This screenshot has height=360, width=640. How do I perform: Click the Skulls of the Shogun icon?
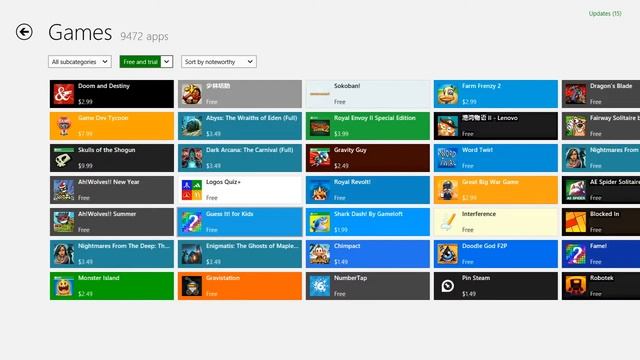(x=64, y=158)
